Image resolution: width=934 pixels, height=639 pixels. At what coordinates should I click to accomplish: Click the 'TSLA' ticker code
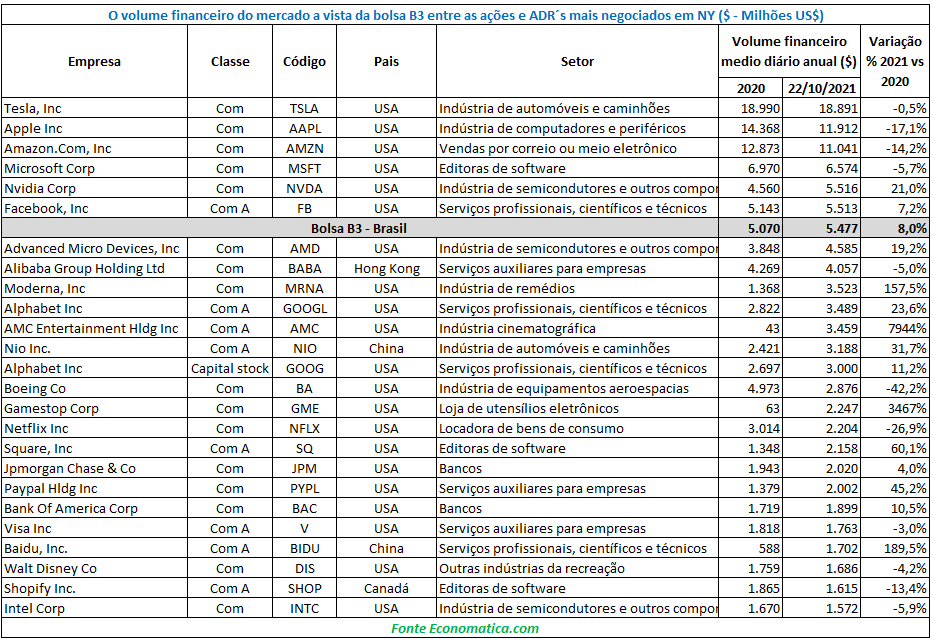point(304,108)
